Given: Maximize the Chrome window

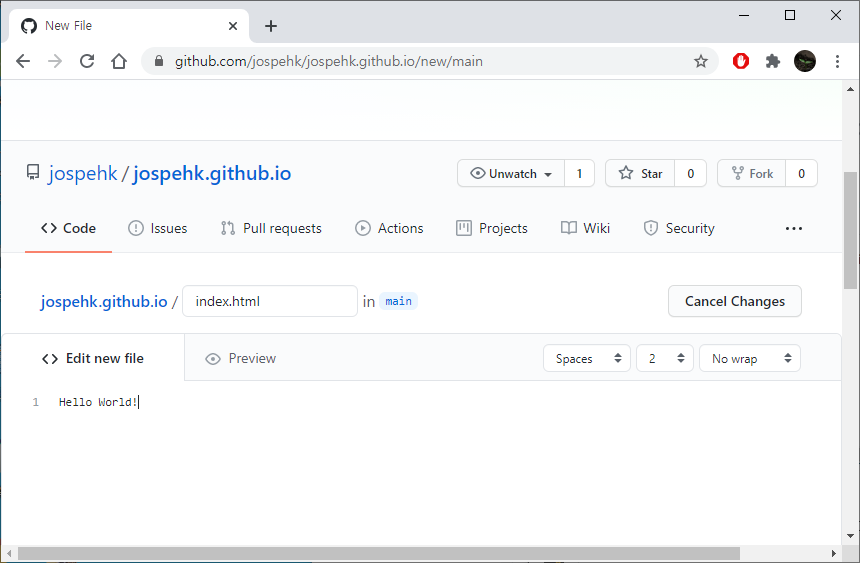Looking at the screenshot, I should click(x=790, y=15).
